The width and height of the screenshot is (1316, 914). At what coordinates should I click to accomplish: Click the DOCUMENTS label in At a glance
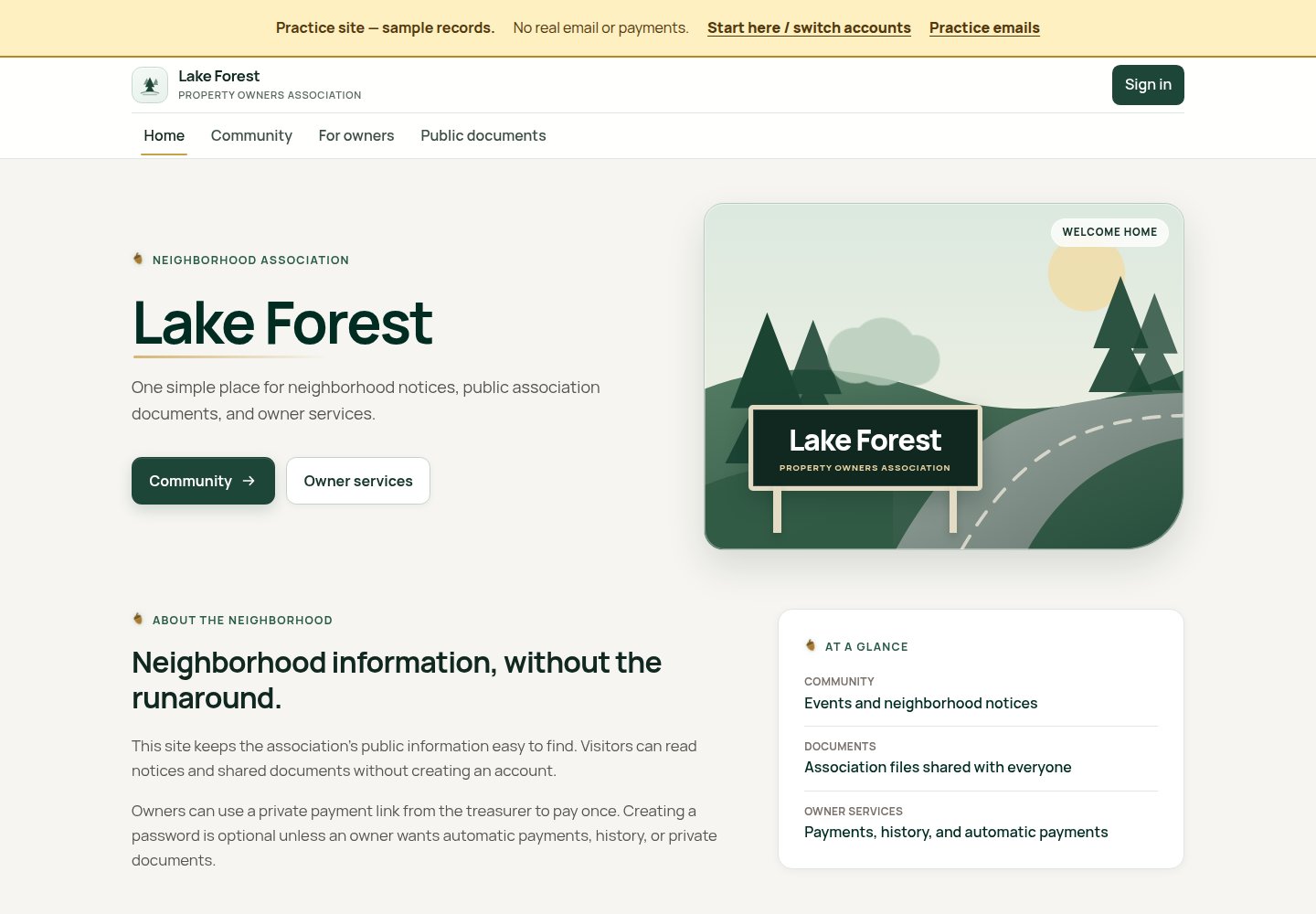click(840, 747)
